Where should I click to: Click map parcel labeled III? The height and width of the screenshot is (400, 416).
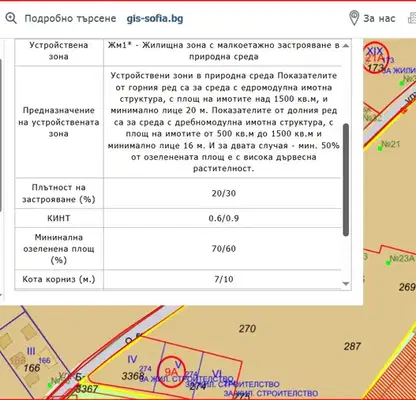31,351
